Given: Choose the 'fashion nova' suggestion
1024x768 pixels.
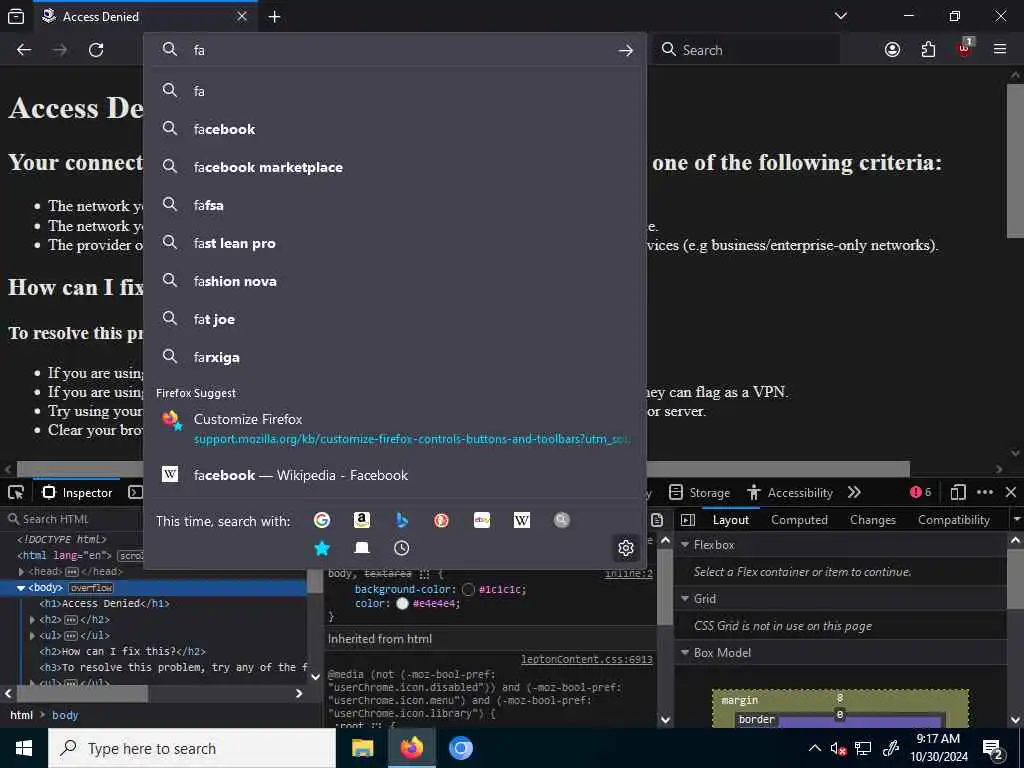Looking at the screenshot, I should point(395,281).
